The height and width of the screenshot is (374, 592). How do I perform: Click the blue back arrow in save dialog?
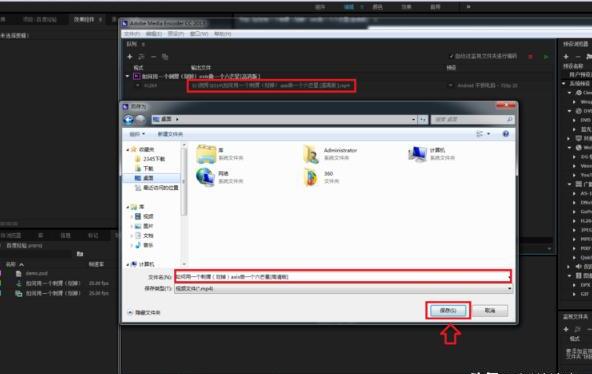pyautogui.click(x=128, y=120)
